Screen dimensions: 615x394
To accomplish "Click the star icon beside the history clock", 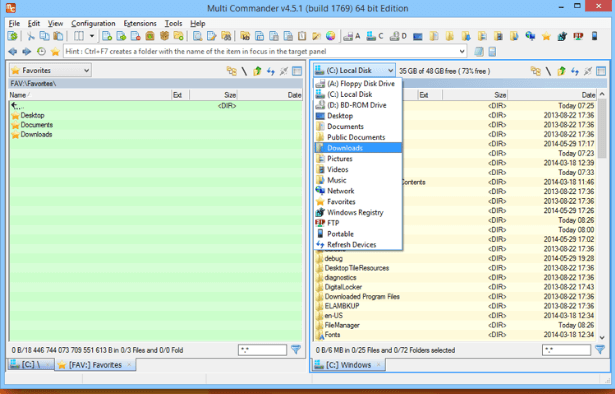I will point(55,51).
